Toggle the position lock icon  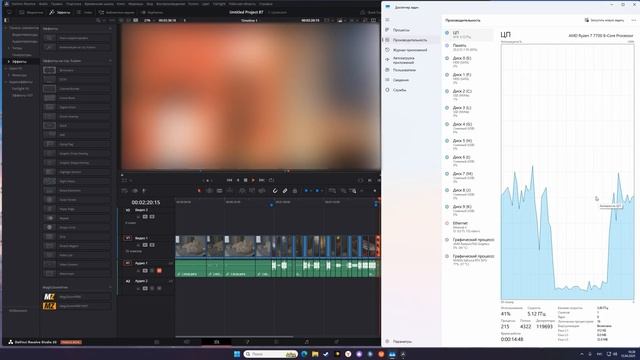(x=295, y=191)
